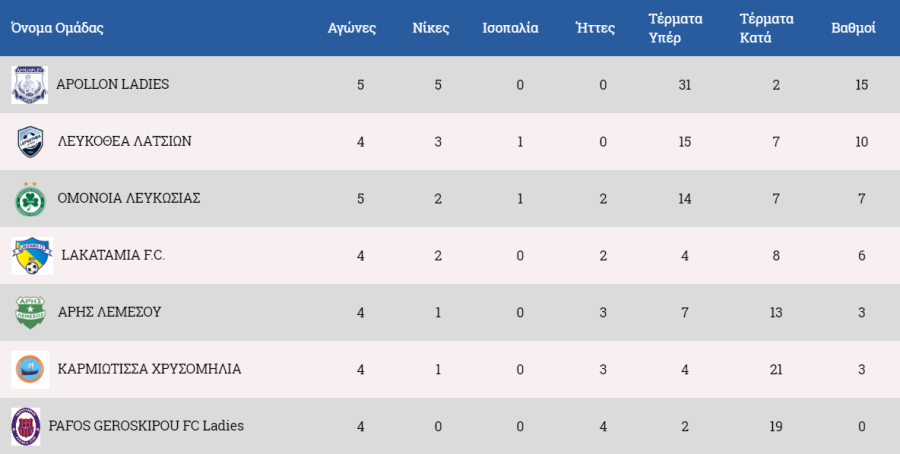Open the APOLLON LADIES team name
The image size is (900, 454).
pos(112,84)
